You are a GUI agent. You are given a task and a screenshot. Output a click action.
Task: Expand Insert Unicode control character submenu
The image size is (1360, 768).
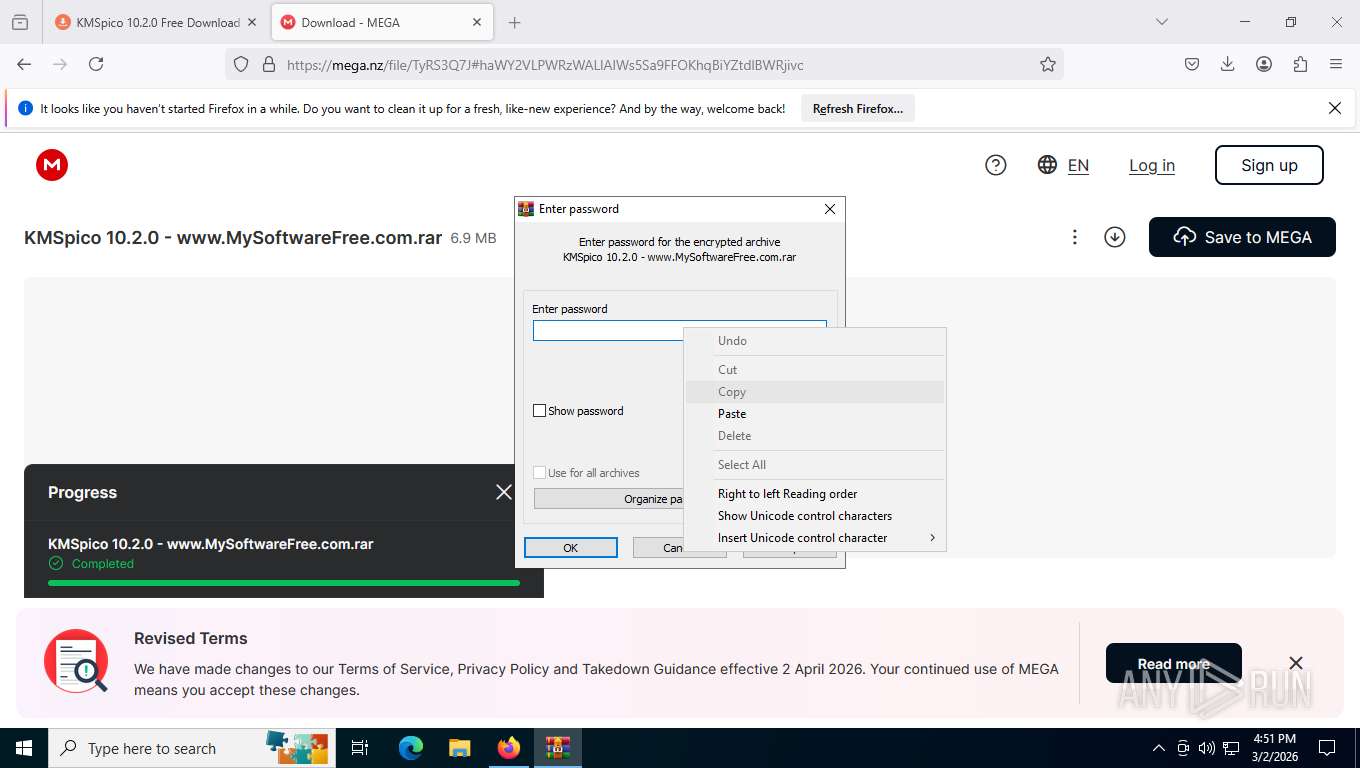point(815,538)
